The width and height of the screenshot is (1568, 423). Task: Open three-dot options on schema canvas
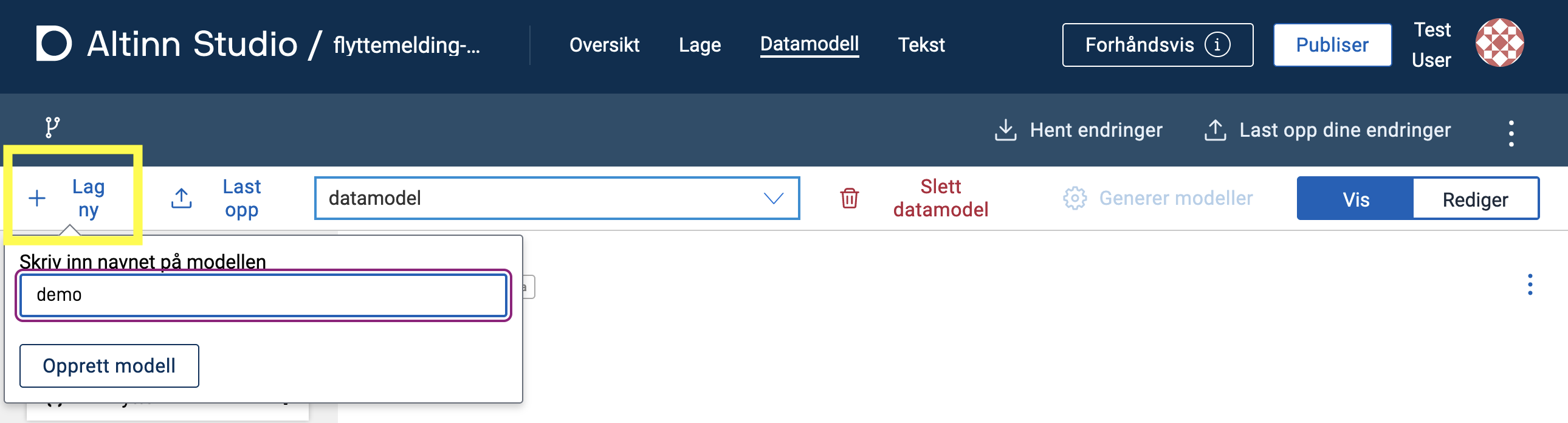coord(1530,284)
